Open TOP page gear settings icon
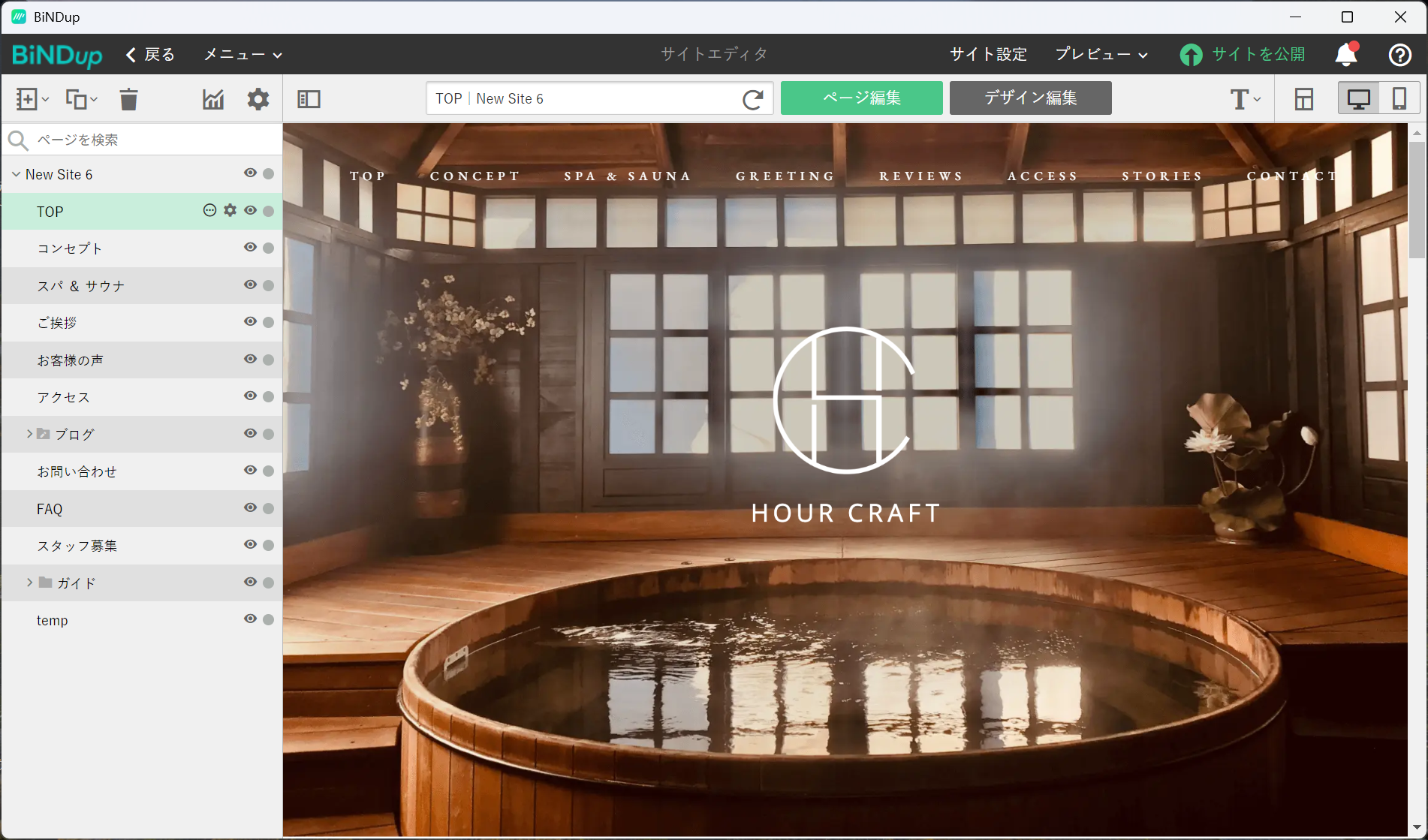 tap(230, 211)
